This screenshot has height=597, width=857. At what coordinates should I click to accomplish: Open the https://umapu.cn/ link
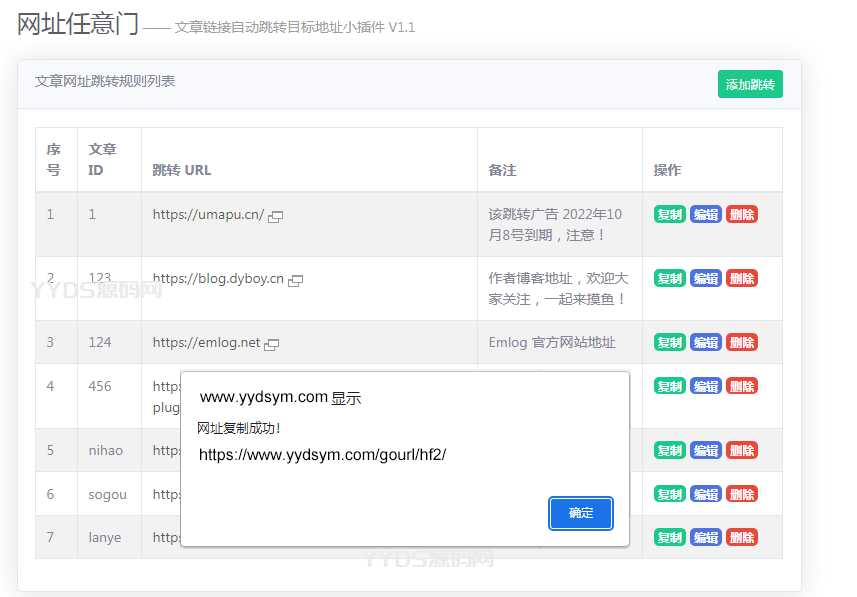208,214
